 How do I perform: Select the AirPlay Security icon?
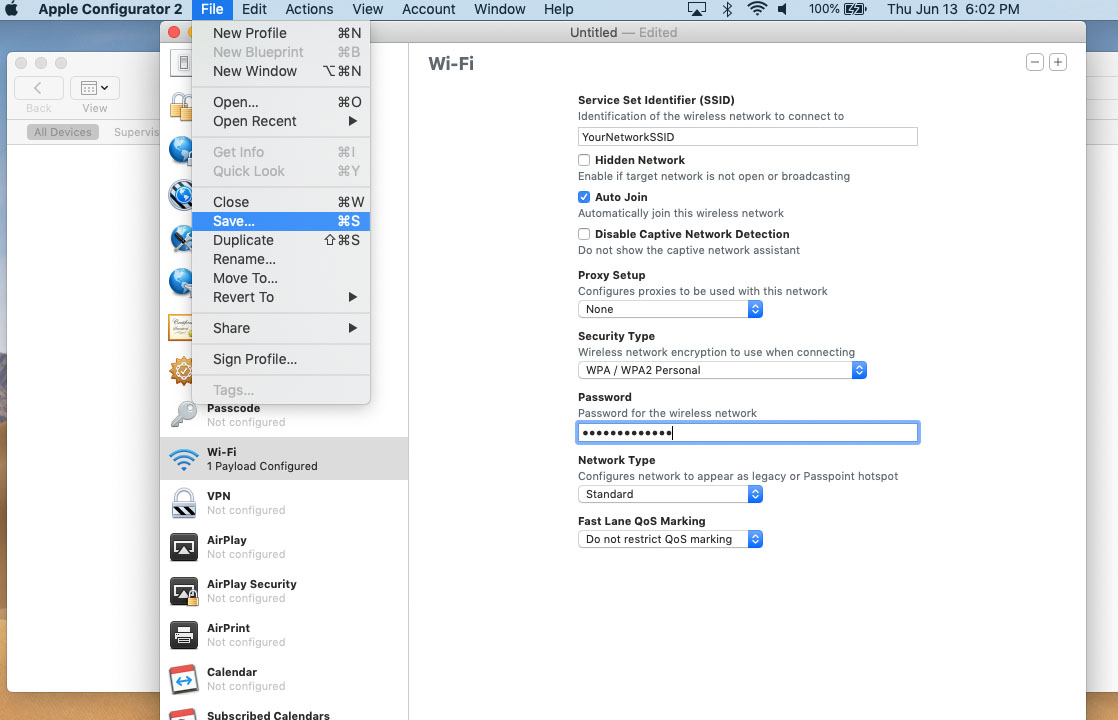click(184, 591)
